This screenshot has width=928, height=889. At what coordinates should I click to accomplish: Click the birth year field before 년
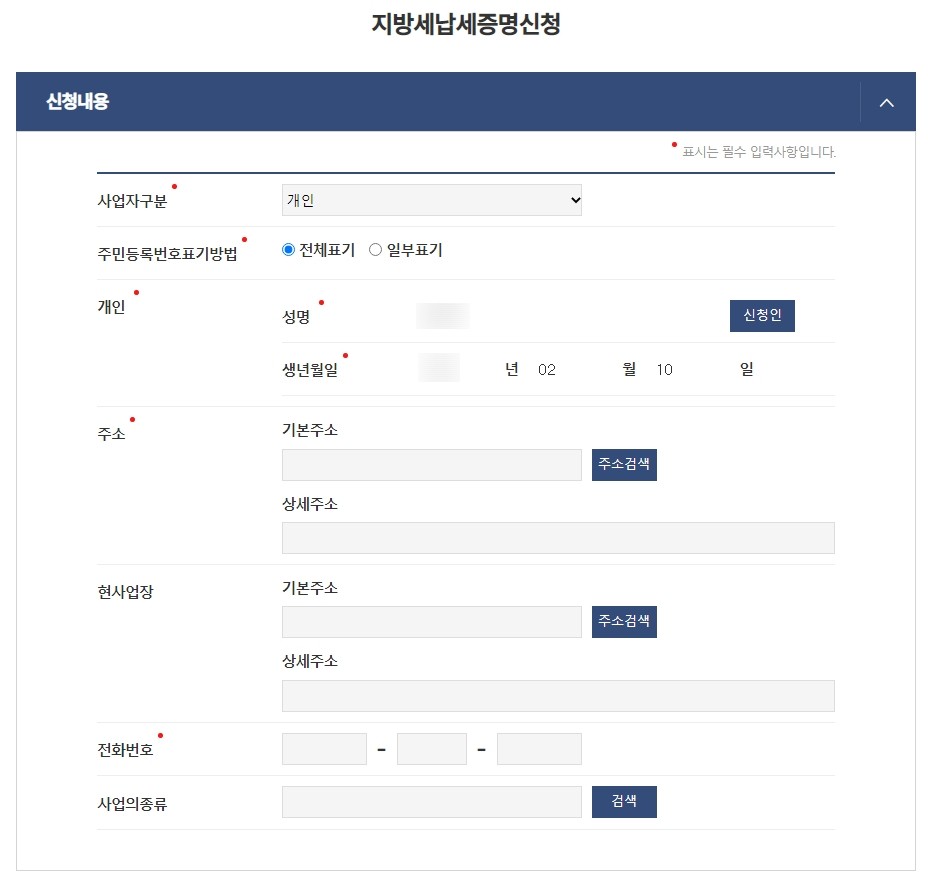tap(439, 368)
